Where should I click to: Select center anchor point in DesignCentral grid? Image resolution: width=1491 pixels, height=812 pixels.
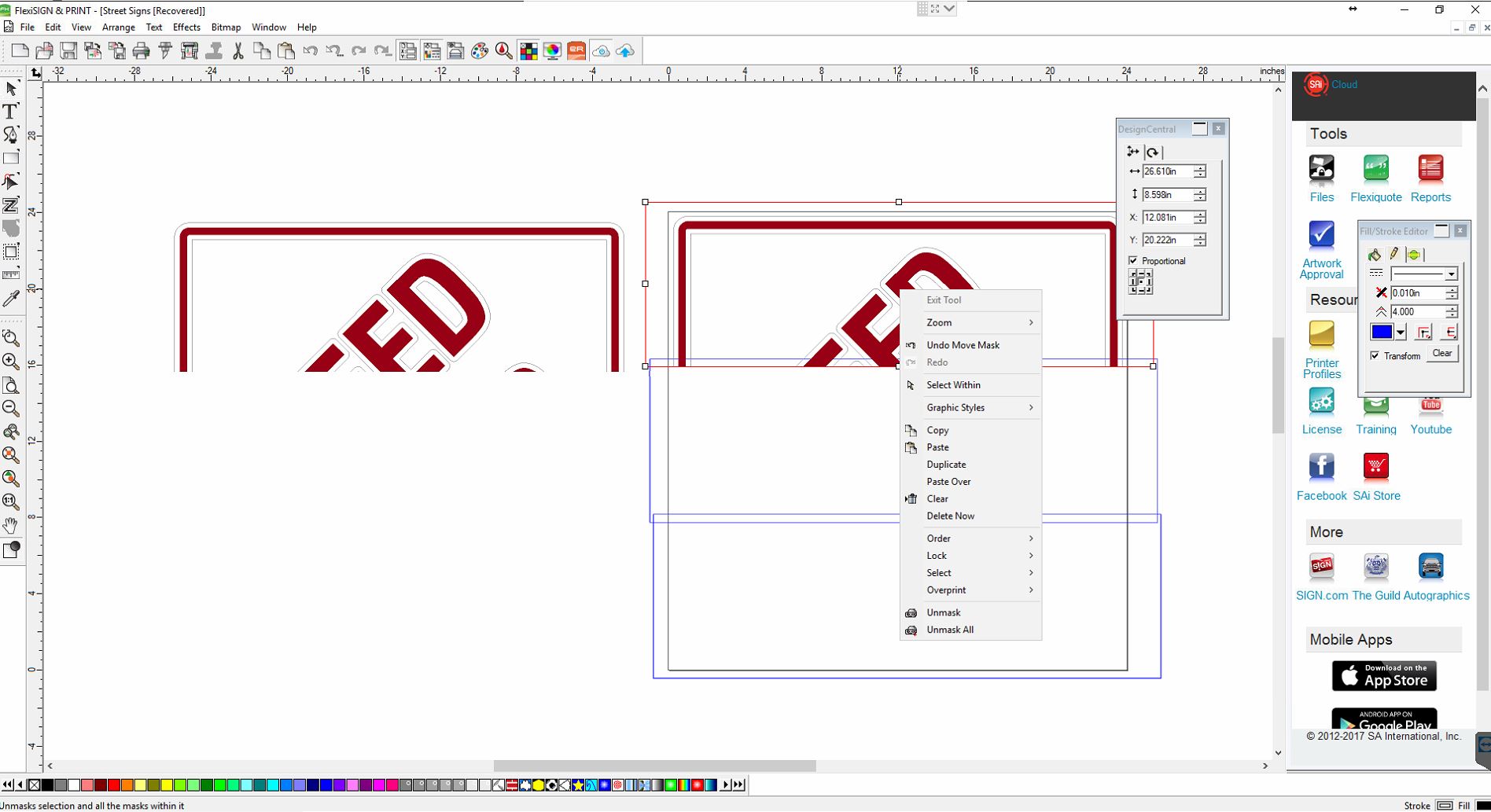[x=1140, y=281]
